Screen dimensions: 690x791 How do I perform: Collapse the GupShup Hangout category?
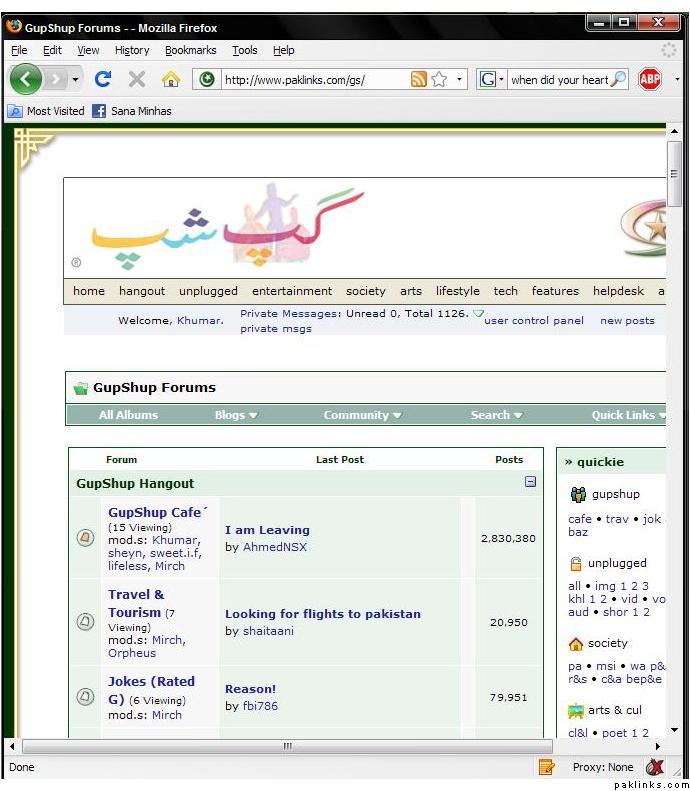(x=530, y=482)
